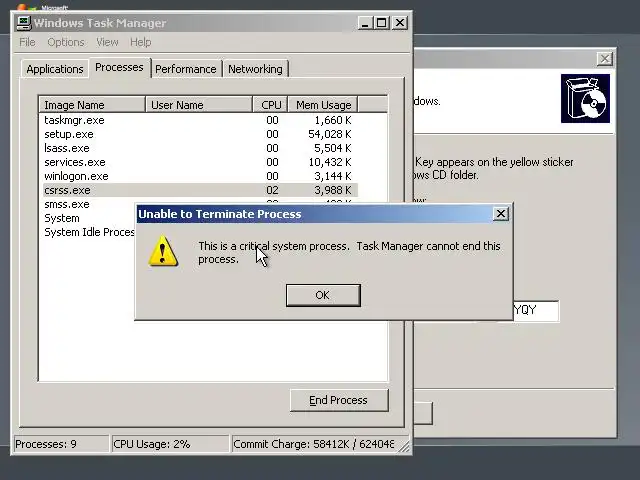This screenshot has height=480, width=640.
Task: Click the Task Manager window resize grip
Action: click(404, 447)
